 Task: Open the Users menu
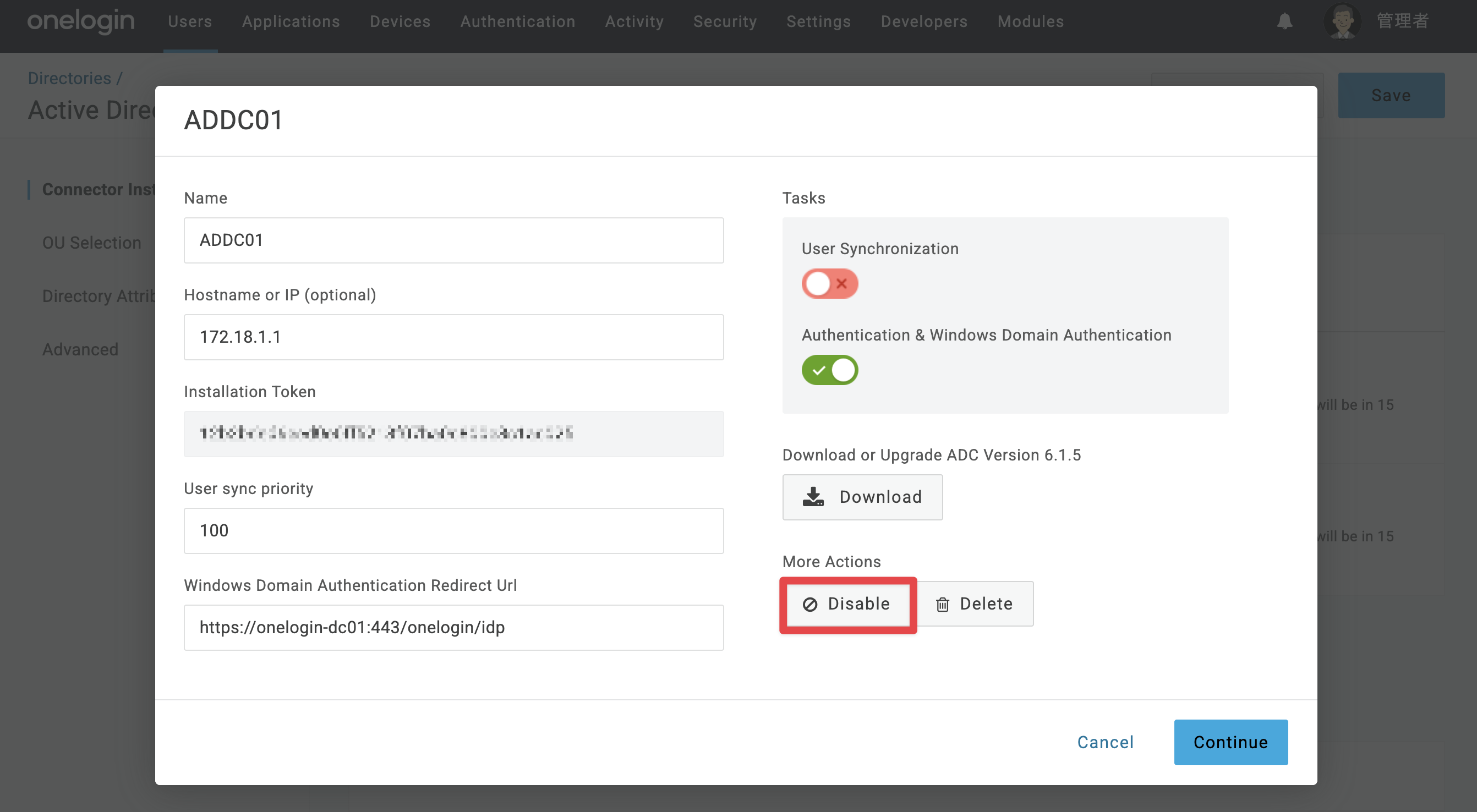(x=190, y=22)
